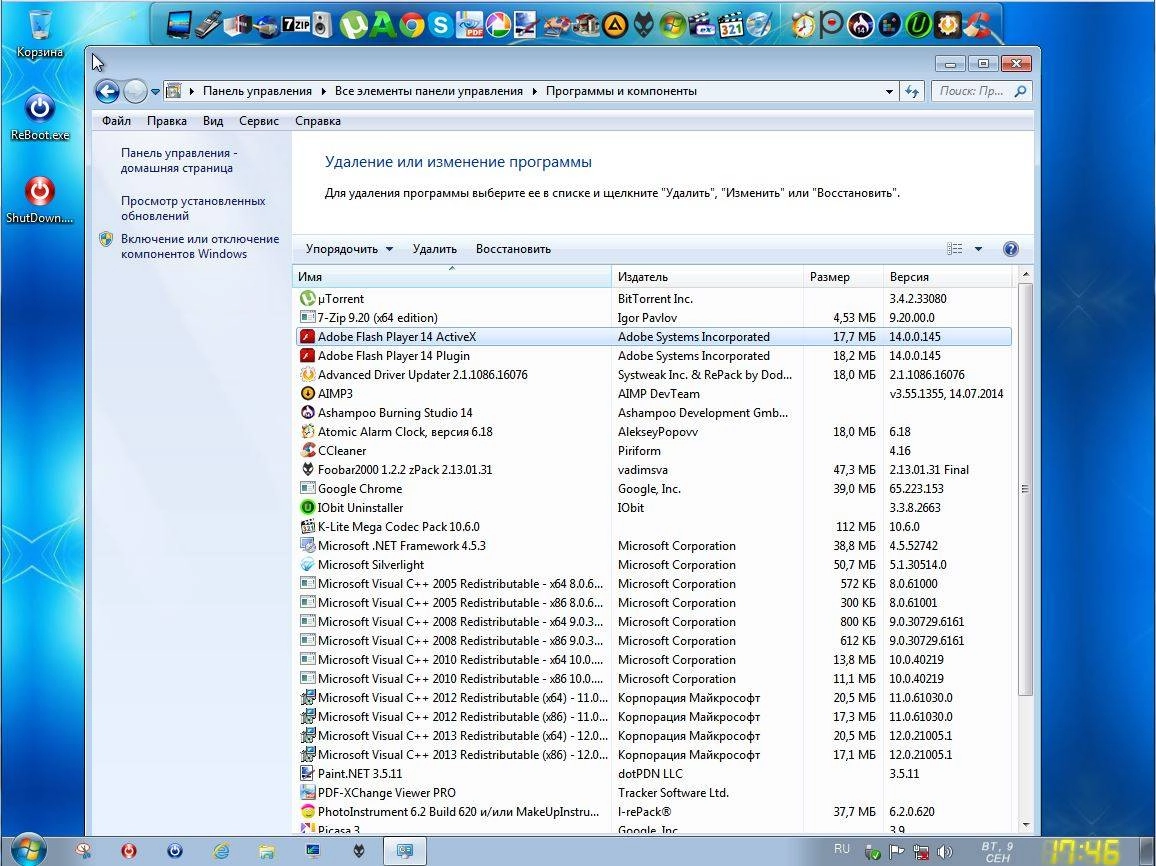Expand breadcrumb arrow after Панель управления
The height and width of the screenshot is (866, 1156).
(x=323, y=91)
